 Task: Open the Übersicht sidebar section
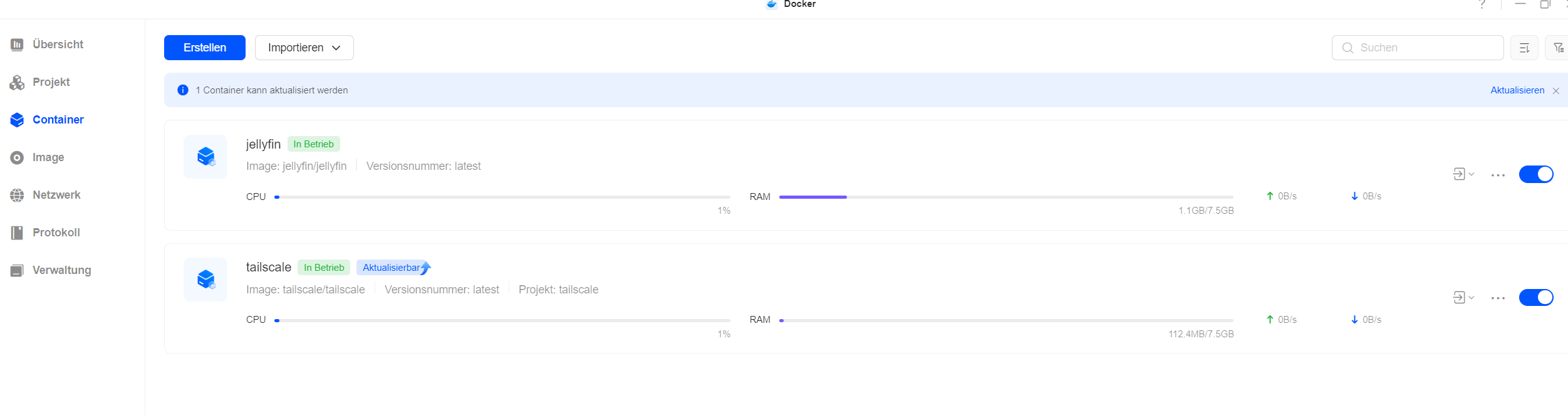(x=47, y=45)
